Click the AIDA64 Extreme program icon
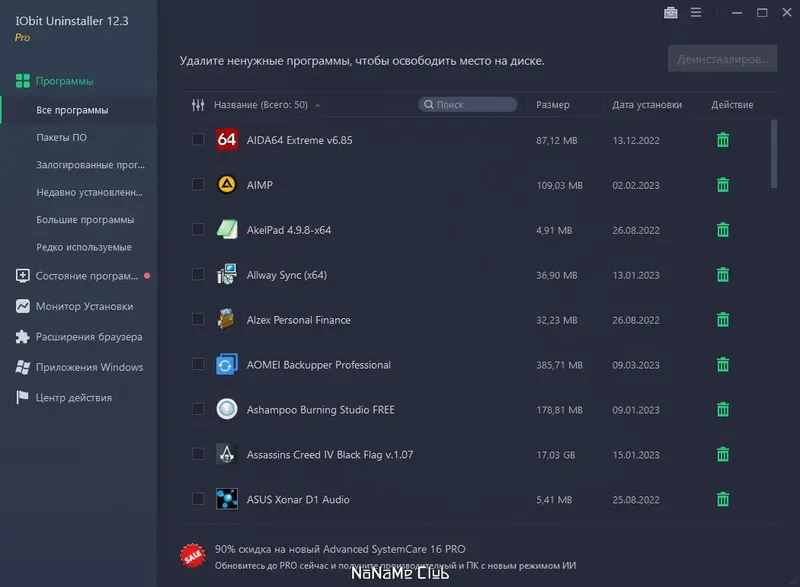The image size is (800, 587). coord(225,140)
